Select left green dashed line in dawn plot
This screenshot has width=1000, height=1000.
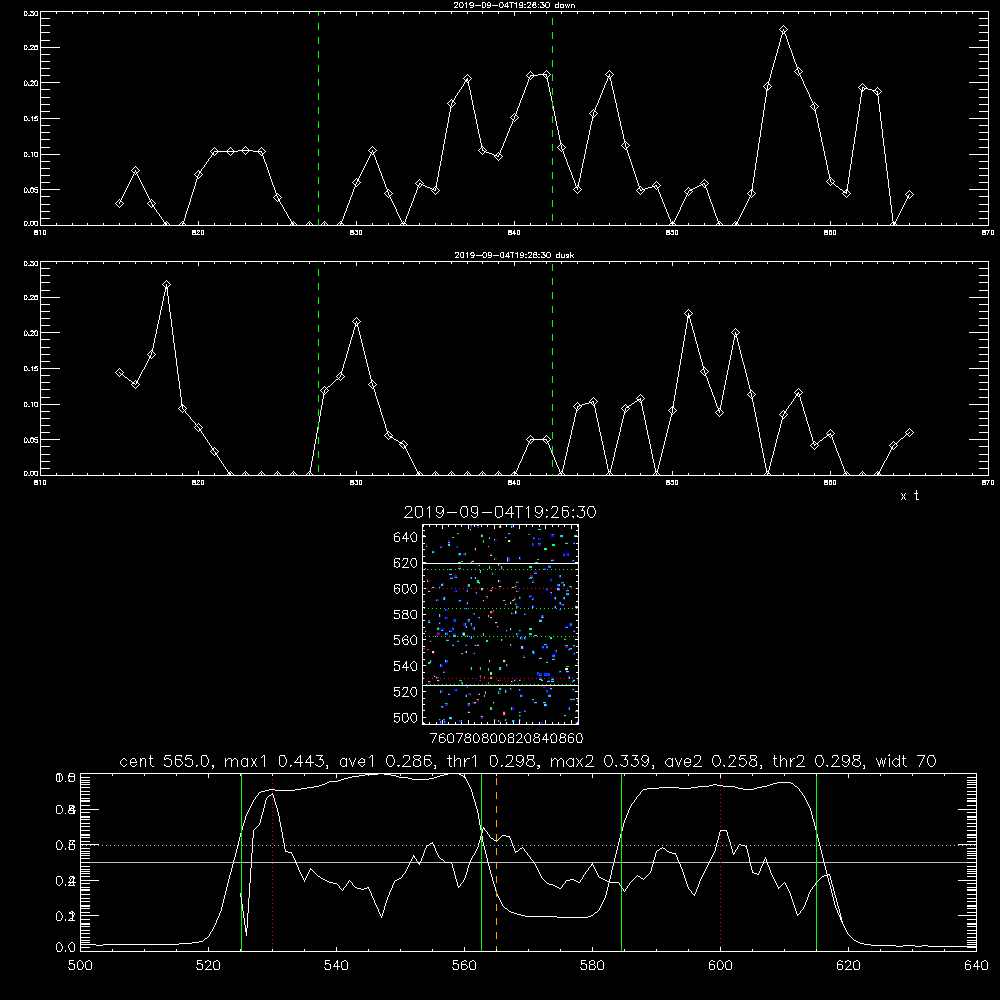pos(318,118)
